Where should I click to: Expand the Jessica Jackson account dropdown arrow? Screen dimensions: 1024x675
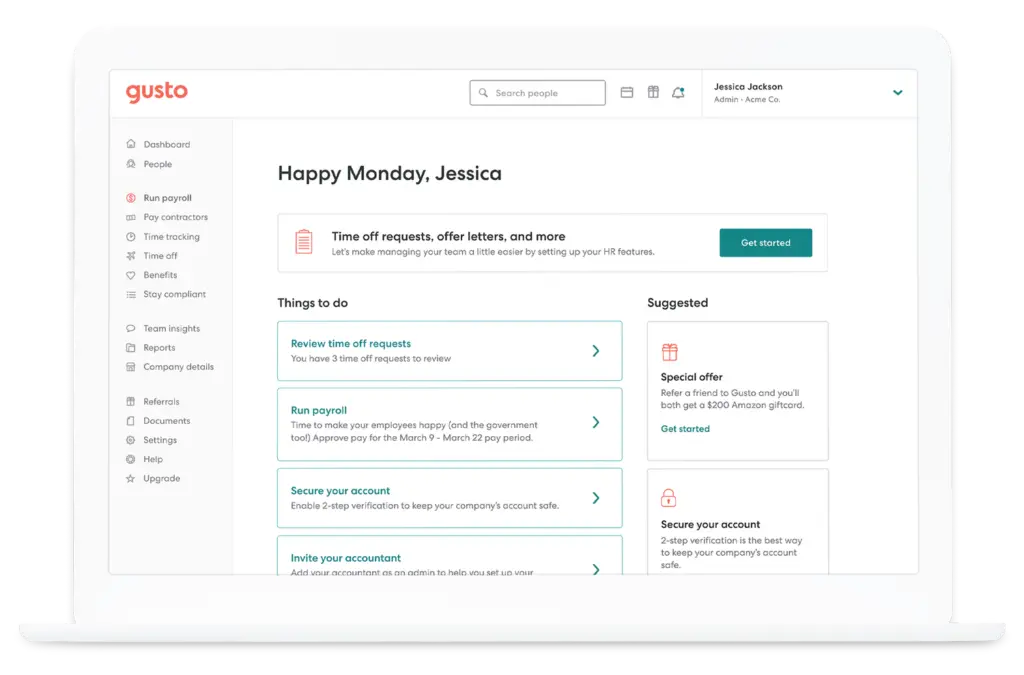click(x=898, y=93)
